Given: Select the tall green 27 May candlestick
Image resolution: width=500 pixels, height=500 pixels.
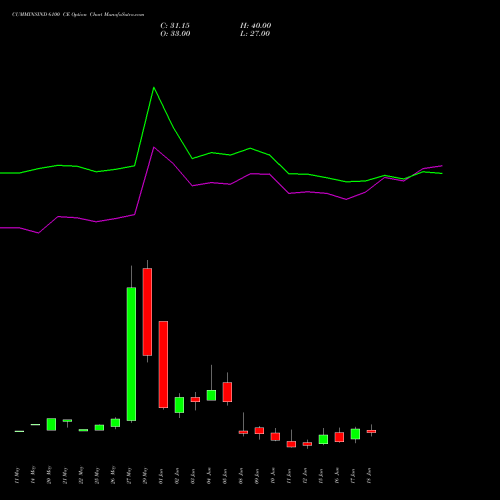Looking at the screenshot, I should point(131,354).
